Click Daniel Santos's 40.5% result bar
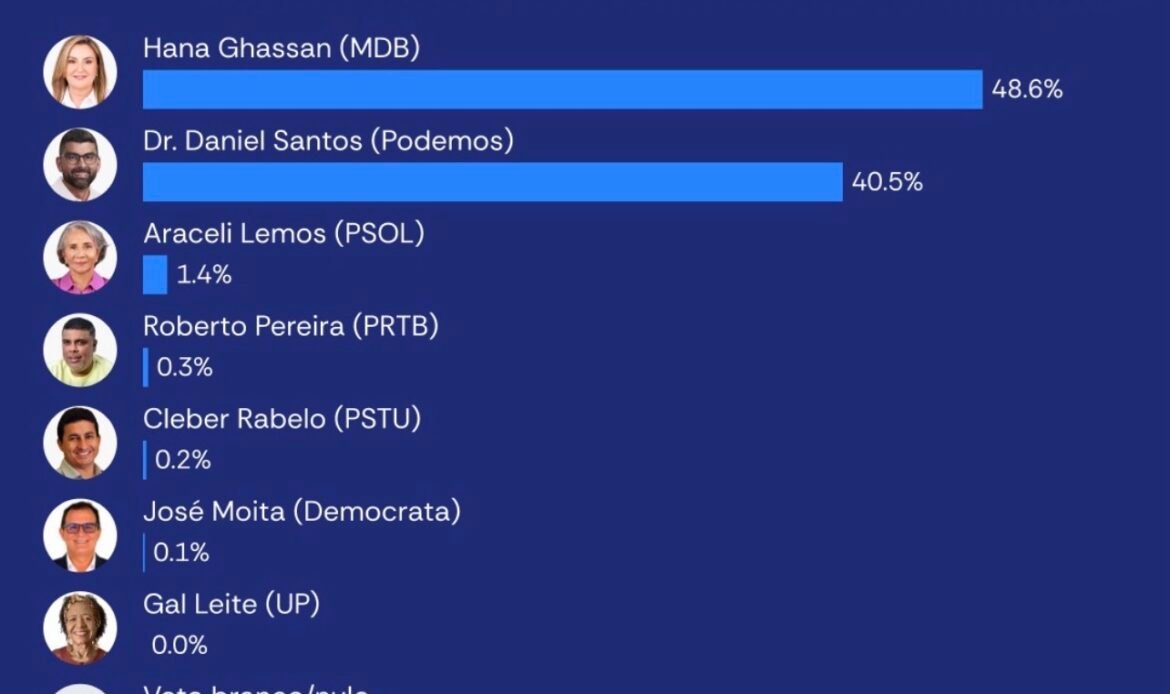1170x694 pixels. click(x=492, y=182)
